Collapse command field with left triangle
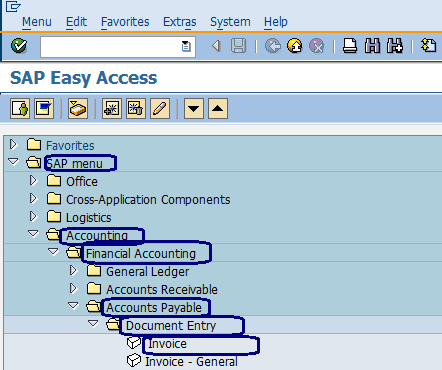The height and width of the screenshot is (370, 442). 217,46
